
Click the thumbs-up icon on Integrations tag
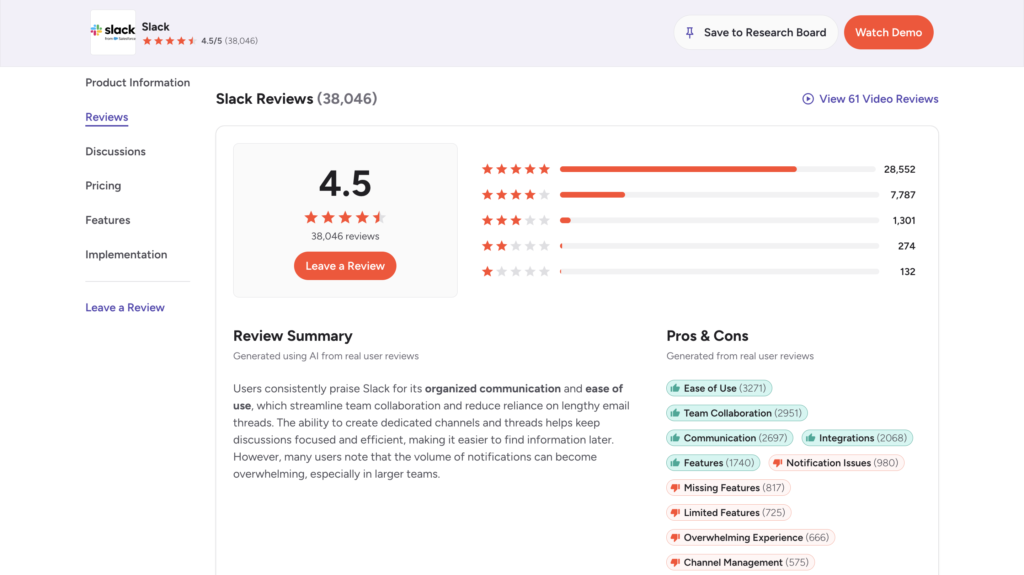pyautogui.click(x=811, y=438)
